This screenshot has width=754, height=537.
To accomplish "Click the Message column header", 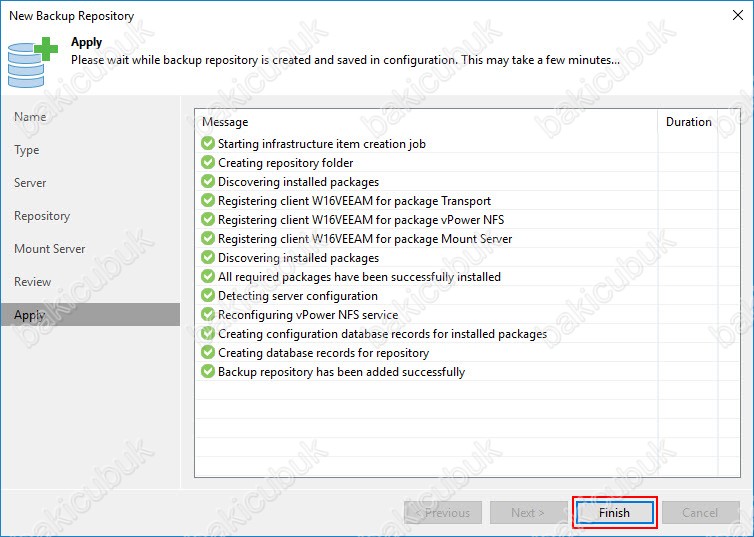I will tap(225, 122).
